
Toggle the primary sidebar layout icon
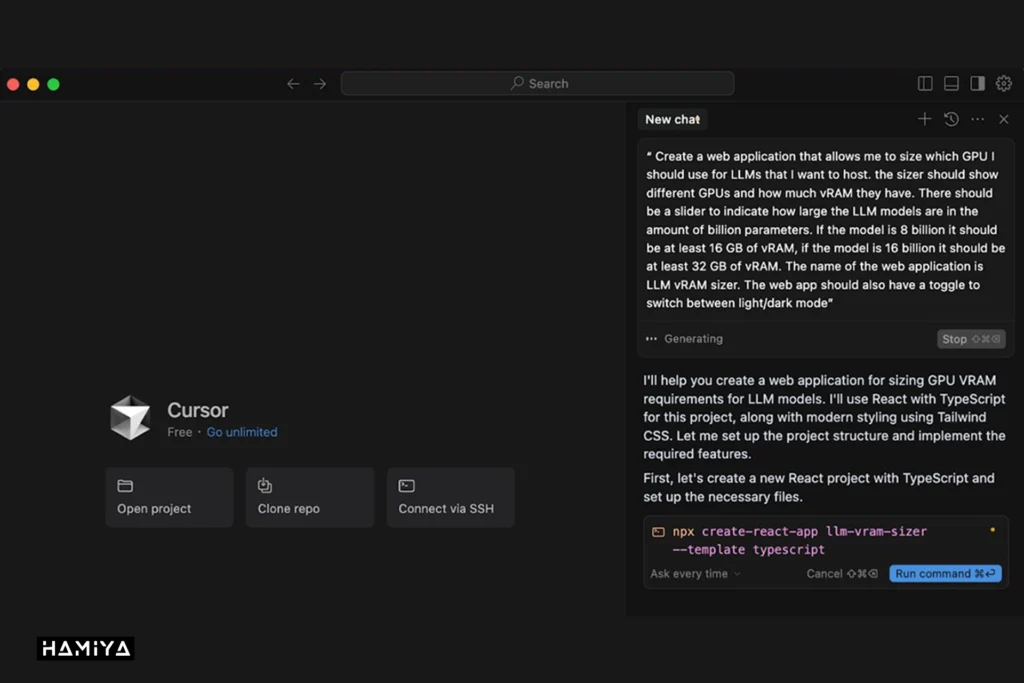925,84
